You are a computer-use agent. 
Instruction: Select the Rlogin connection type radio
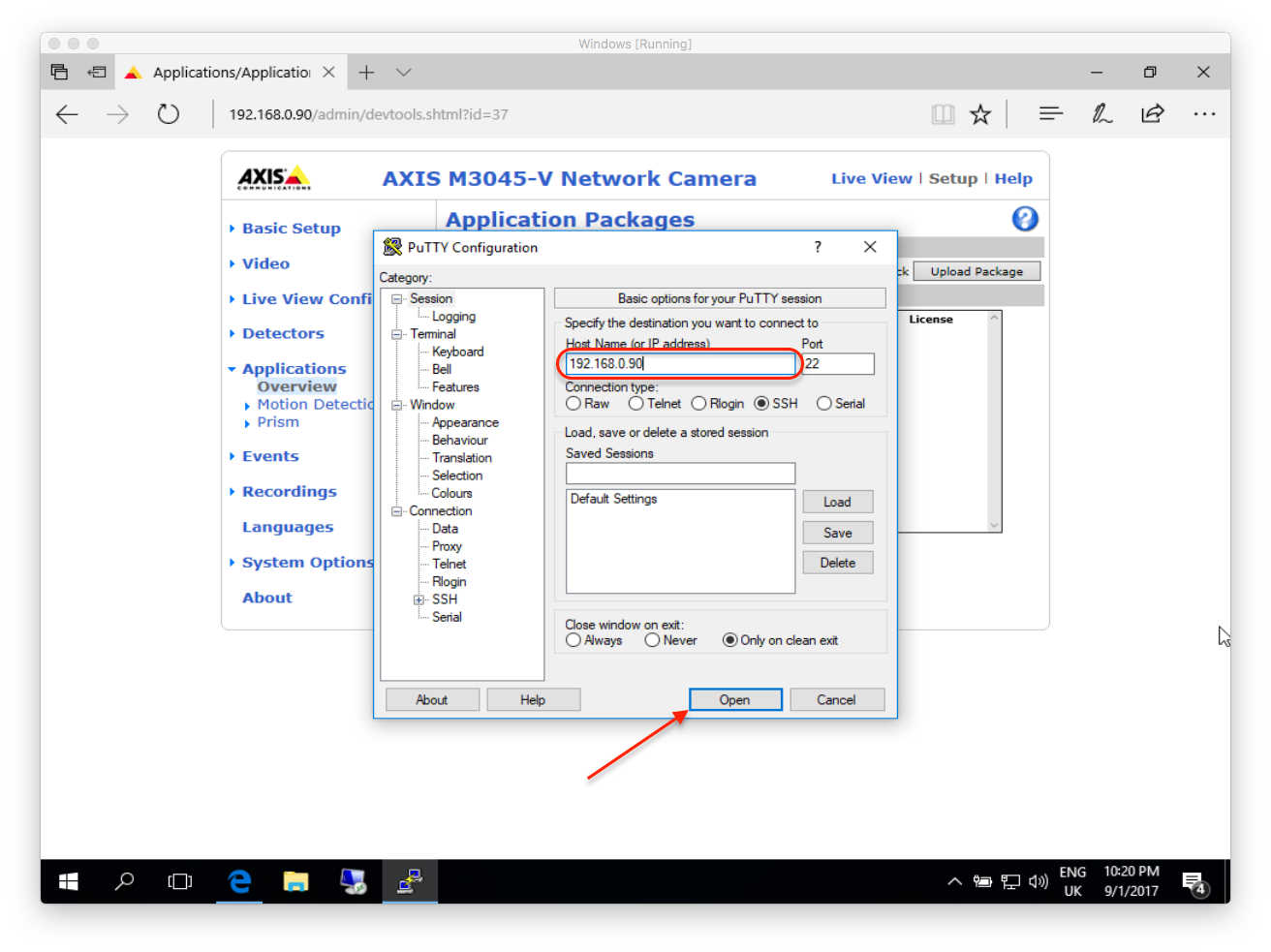pyautogui.click(x=698, y=404)
